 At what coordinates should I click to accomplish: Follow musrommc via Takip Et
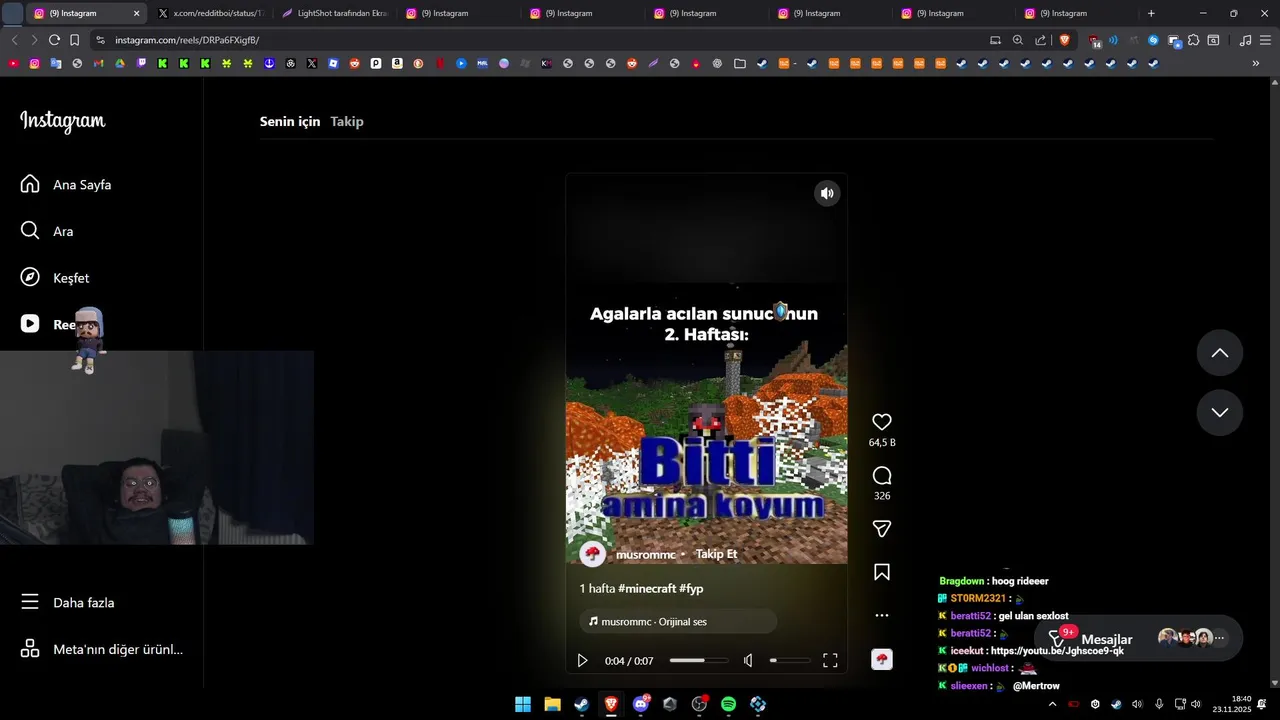[x=716, y=554]
